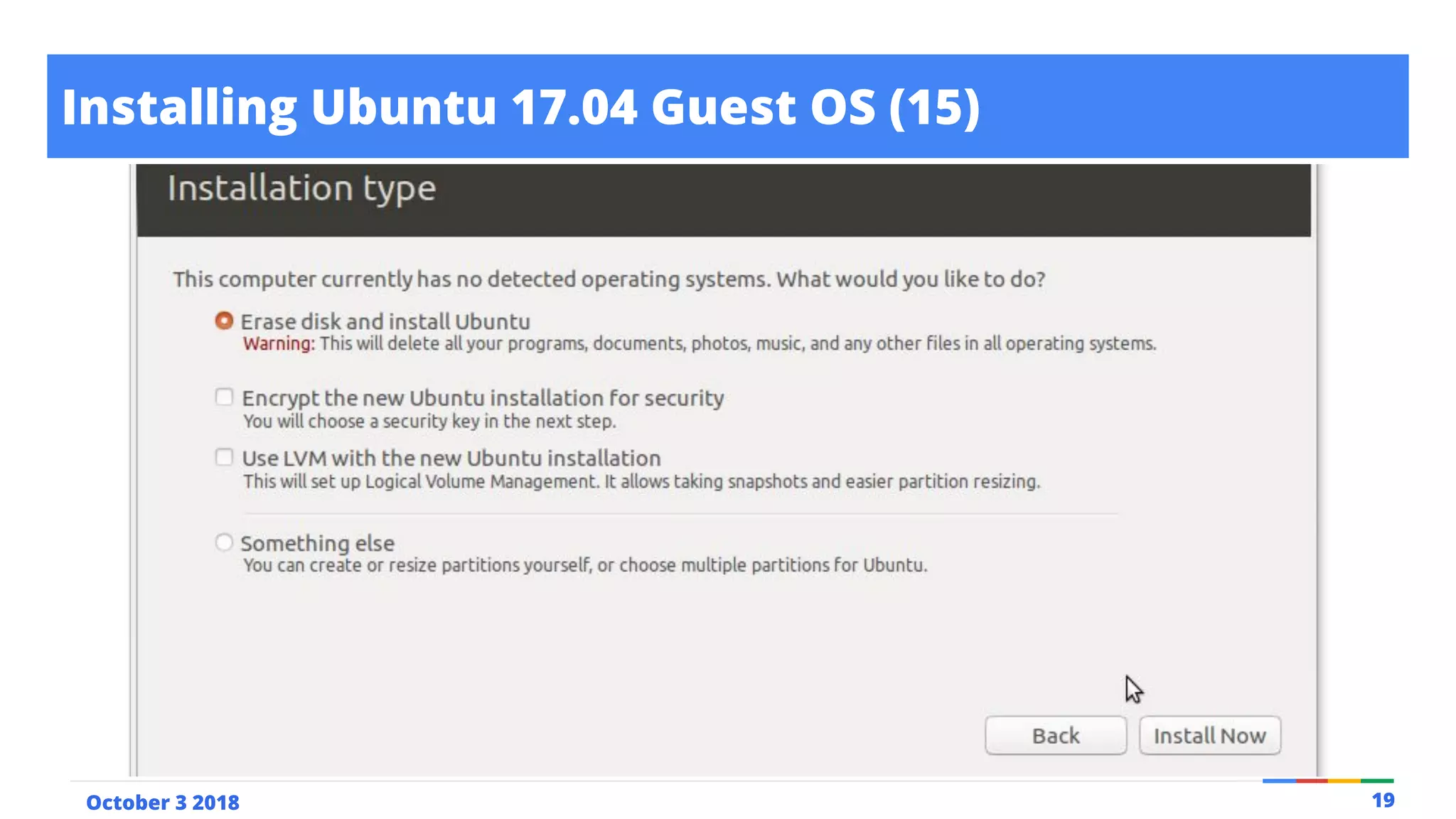Click the slide title Installing Ubuntu 17.04
The image size is (1456, 819).
tap(521, 107)
